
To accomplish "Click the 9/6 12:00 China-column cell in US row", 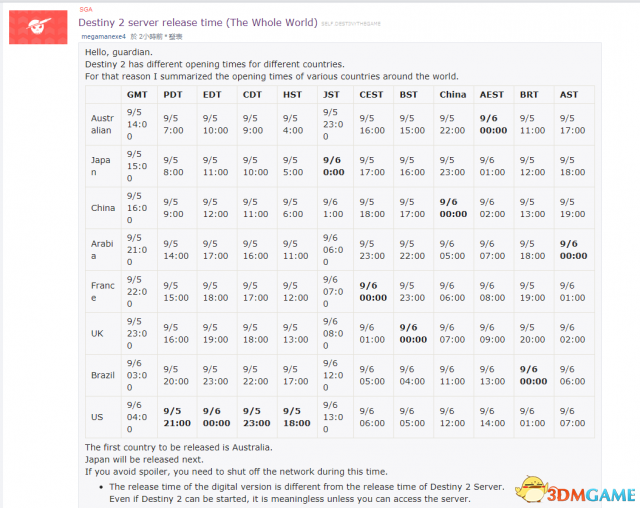I will point(452,417).
